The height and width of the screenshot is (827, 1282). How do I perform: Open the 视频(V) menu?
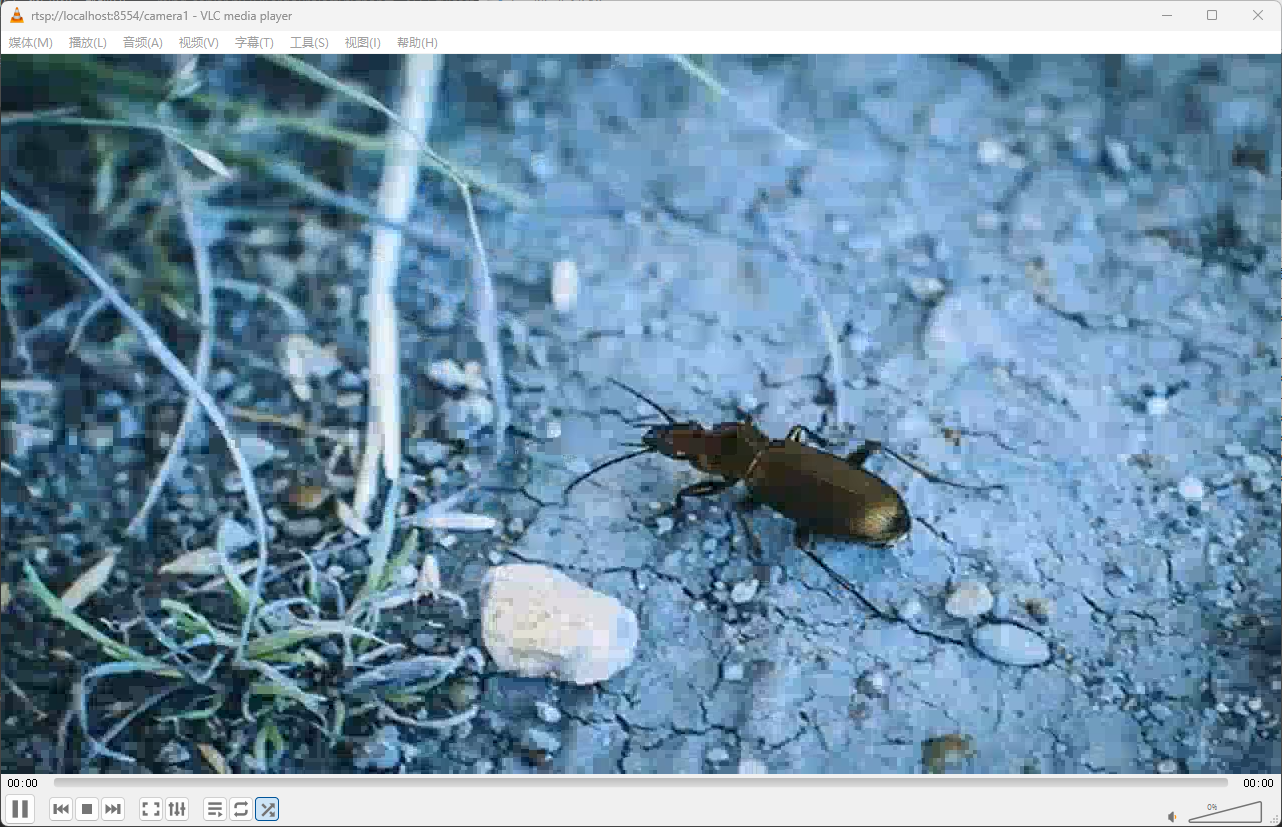coord(199,42)
